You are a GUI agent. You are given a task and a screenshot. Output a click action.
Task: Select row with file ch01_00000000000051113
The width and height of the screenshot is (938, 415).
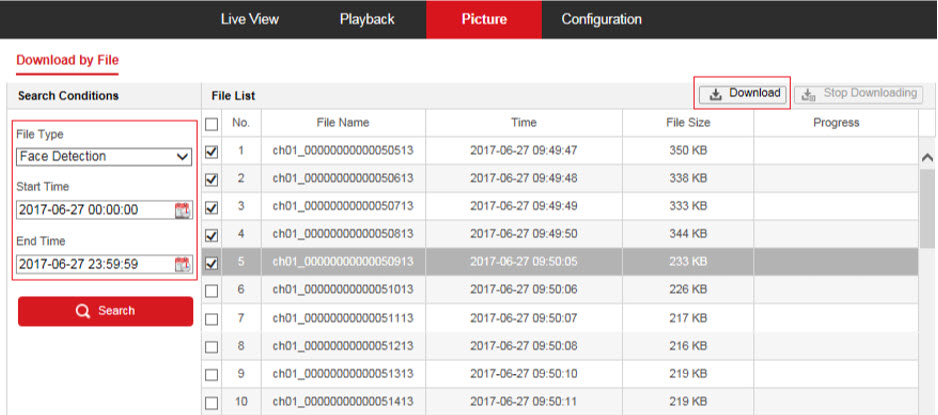(343, 318)
